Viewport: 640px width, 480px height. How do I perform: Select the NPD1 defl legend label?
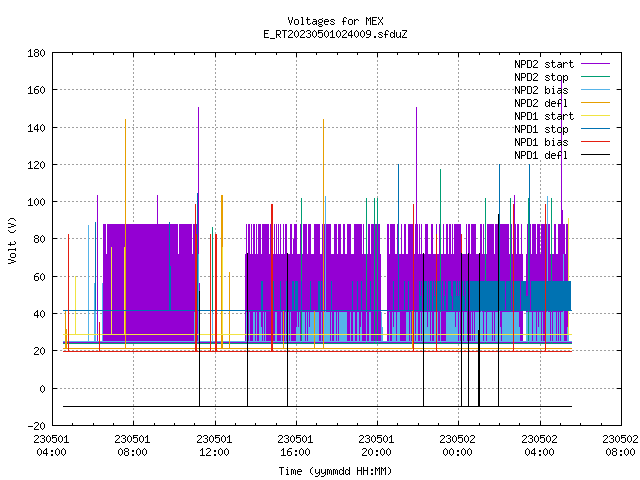pyautogui.click(x=541, y=155)
